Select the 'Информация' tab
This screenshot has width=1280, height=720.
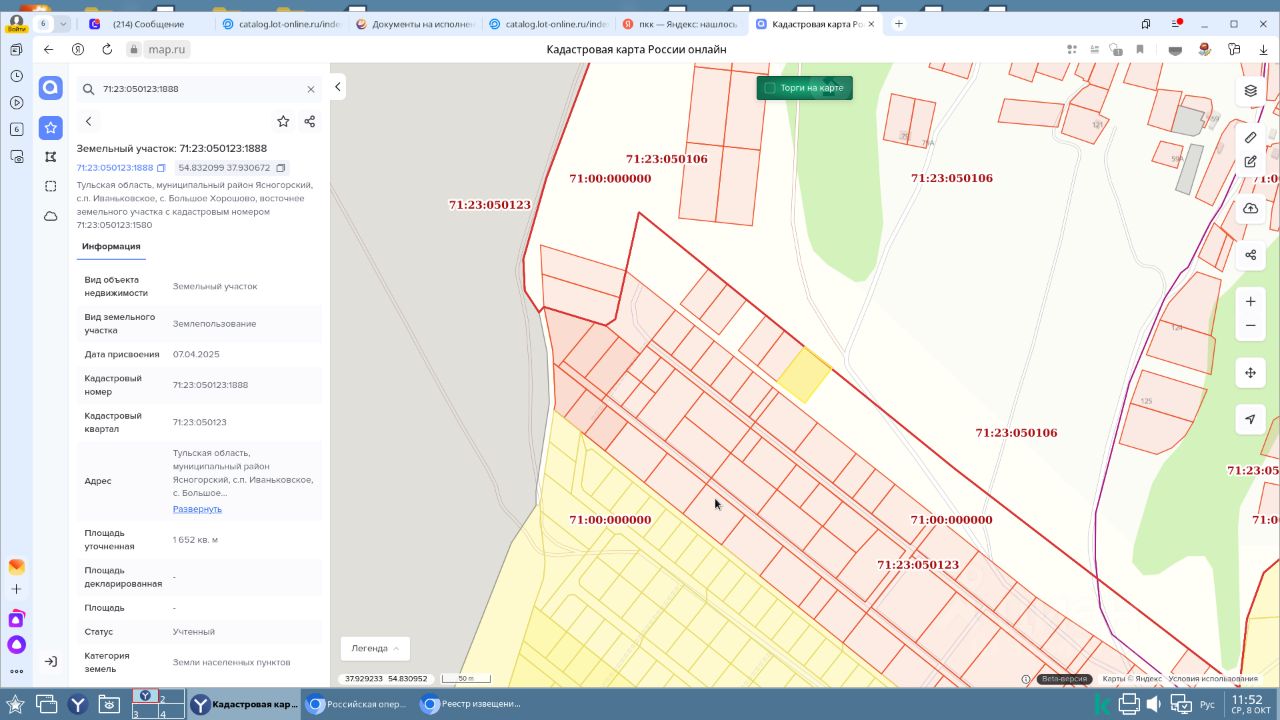[111, 246]
